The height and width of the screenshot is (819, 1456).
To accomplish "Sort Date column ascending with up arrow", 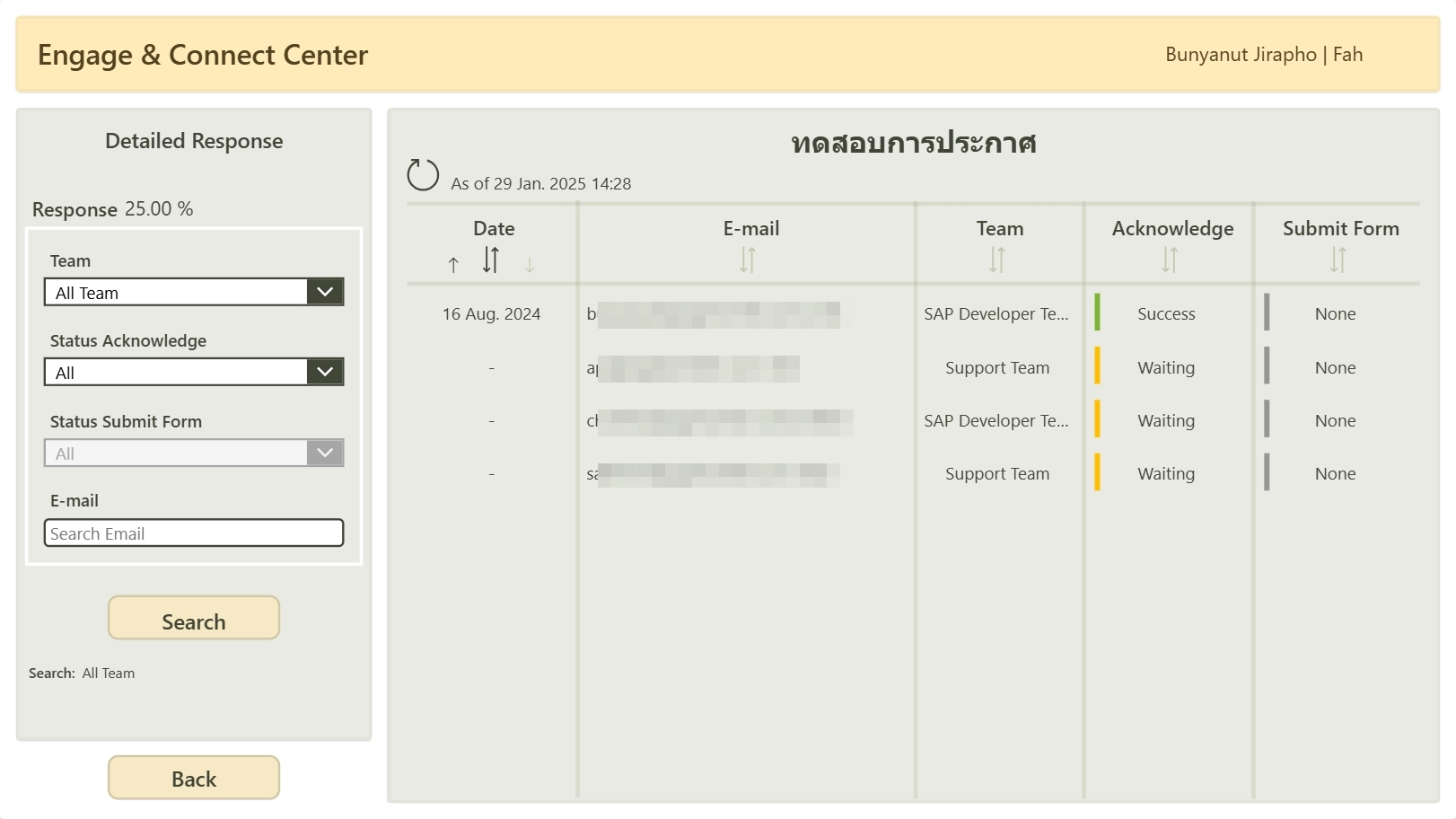I will (453, 264).
